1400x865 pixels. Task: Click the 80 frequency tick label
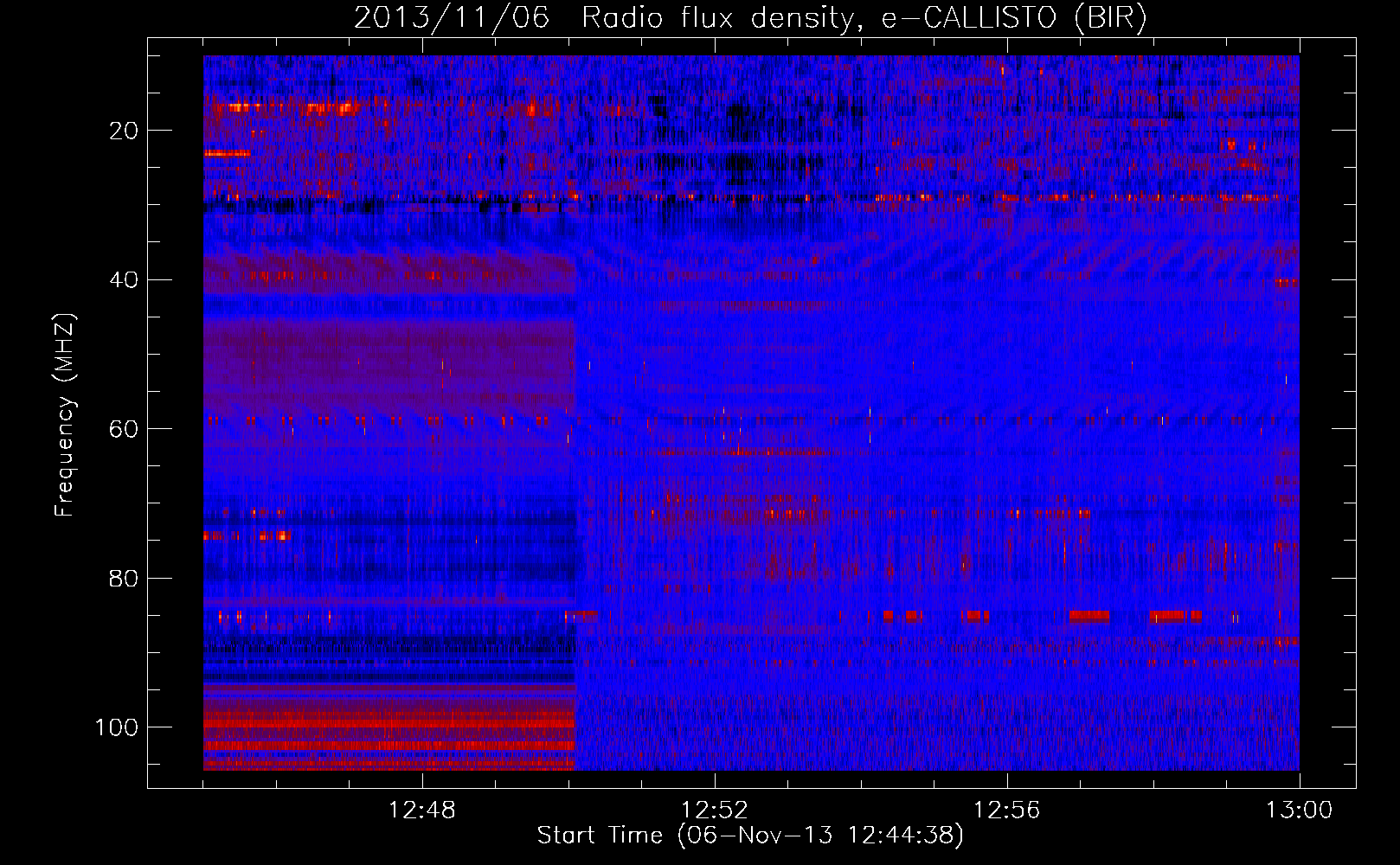pos(124,579)
